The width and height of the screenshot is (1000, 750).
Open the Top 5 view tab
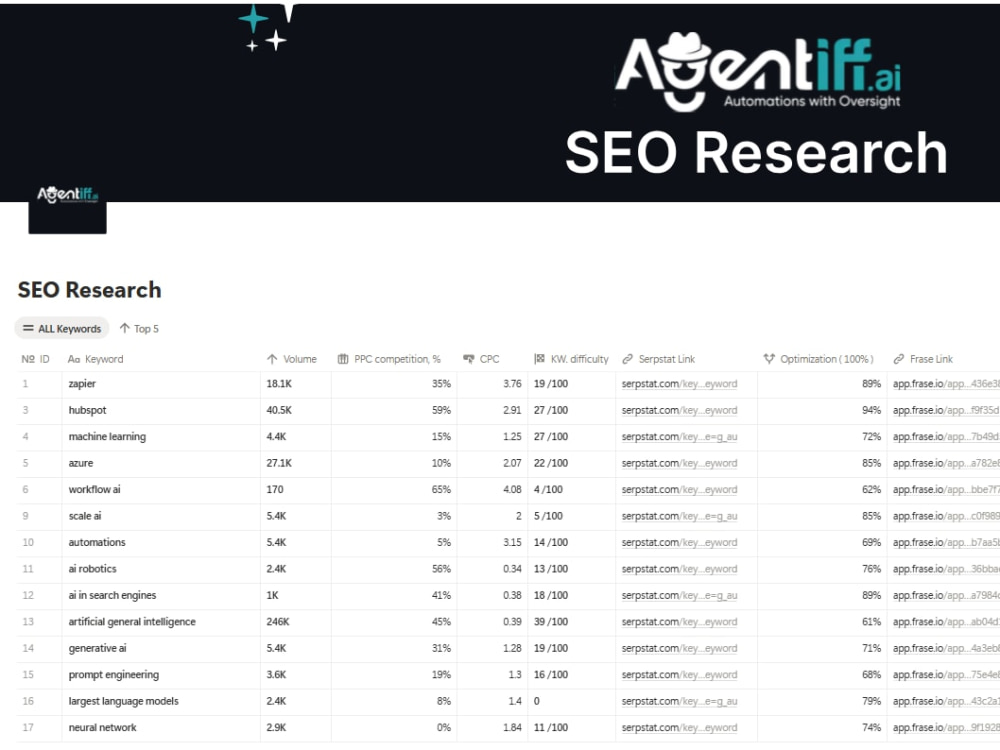[x=139, y=328]
